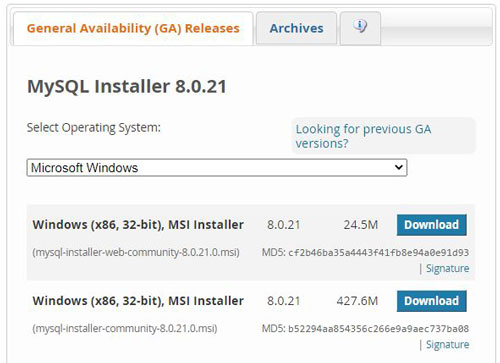
Task: Click version 8.0.21 in the 24.5M row
Action: tap(283, 225)
